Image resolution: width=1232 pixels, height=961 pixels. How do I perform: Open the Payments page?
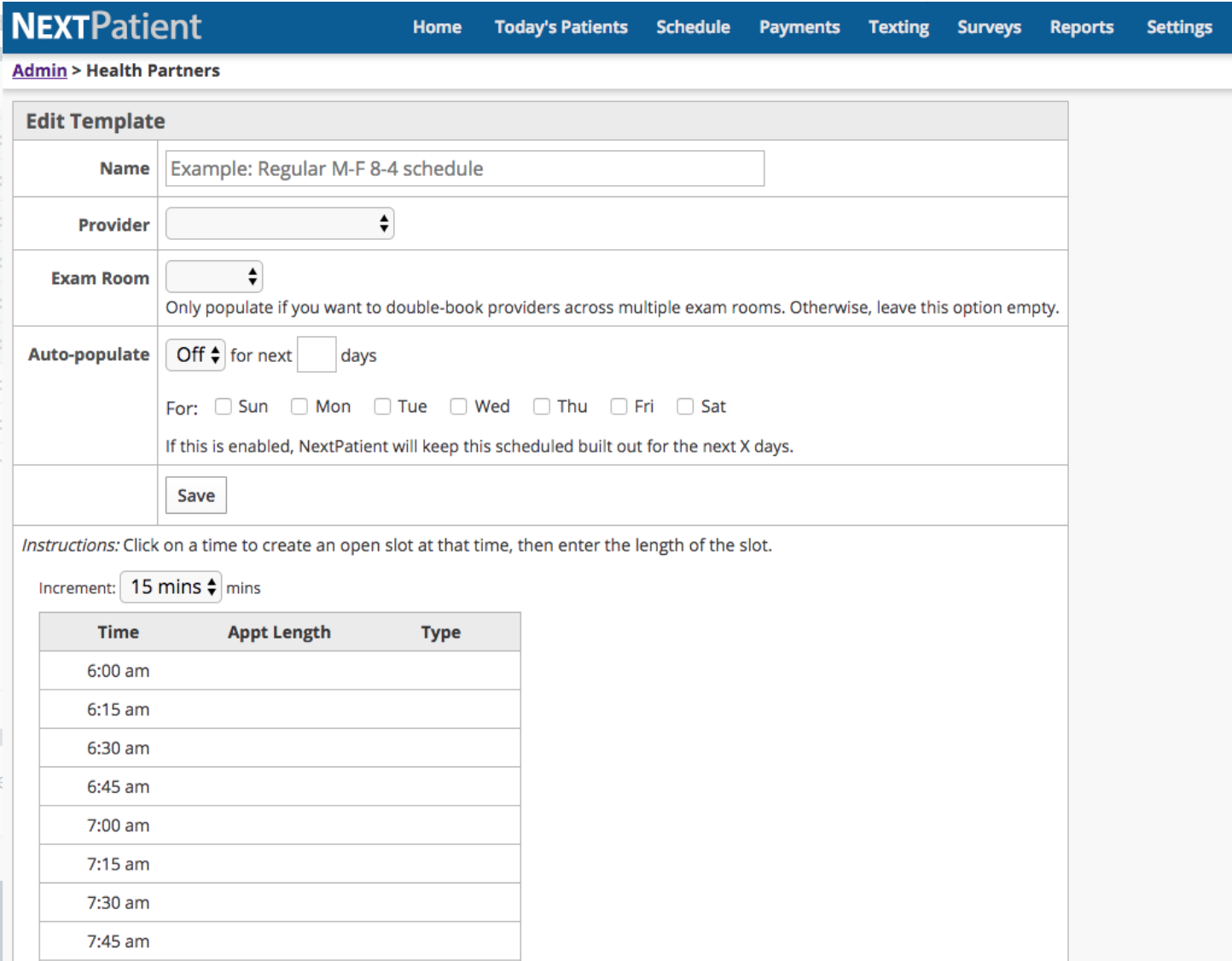(x=799, y=26)
